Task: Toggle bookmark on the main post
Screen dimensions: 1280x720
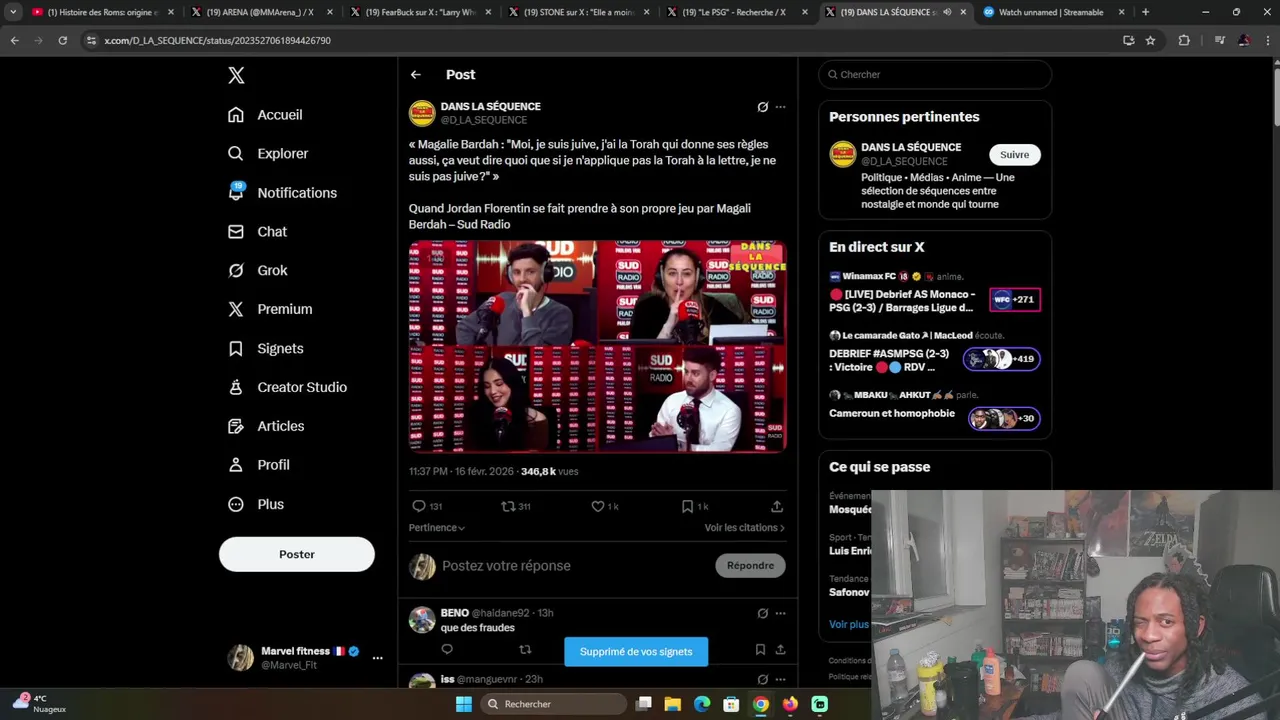Action: point(687,506)
